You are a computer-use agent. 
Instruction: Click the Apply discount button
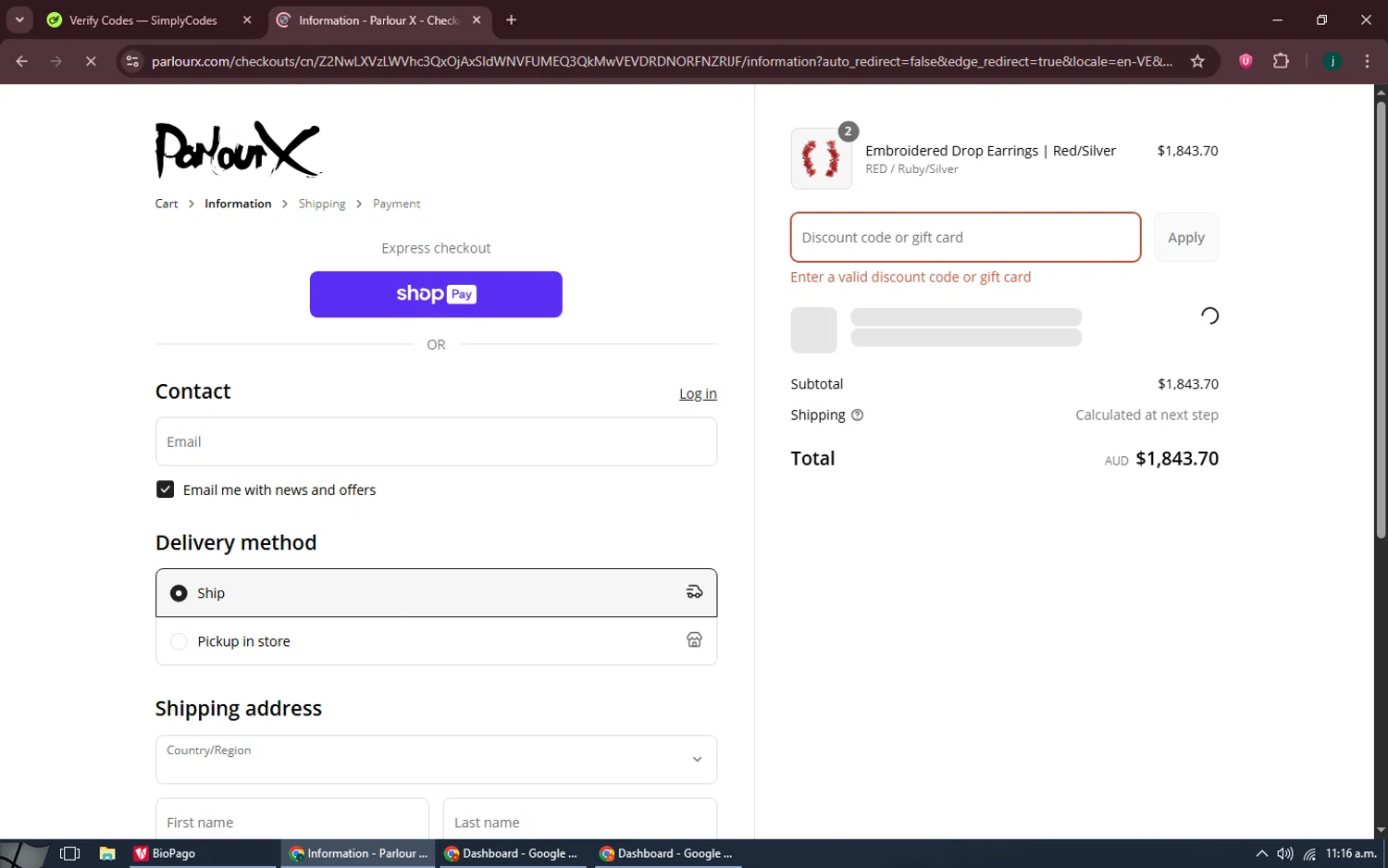pyautogui.click(x=1186, y=237)
